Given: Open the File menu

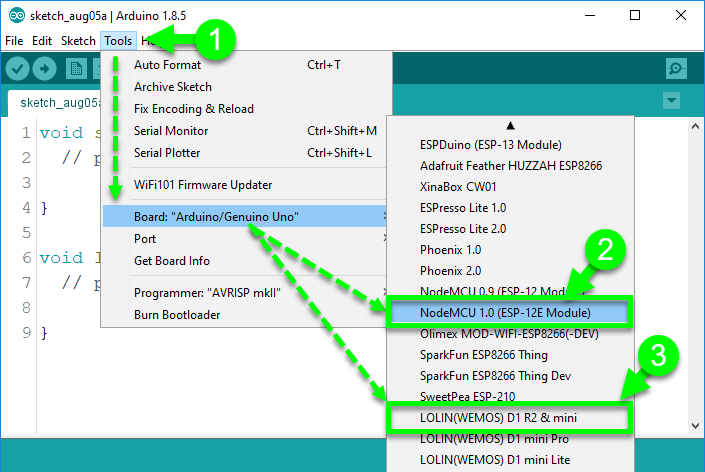Looking at the screenshot, I should [x=14, y=41].
